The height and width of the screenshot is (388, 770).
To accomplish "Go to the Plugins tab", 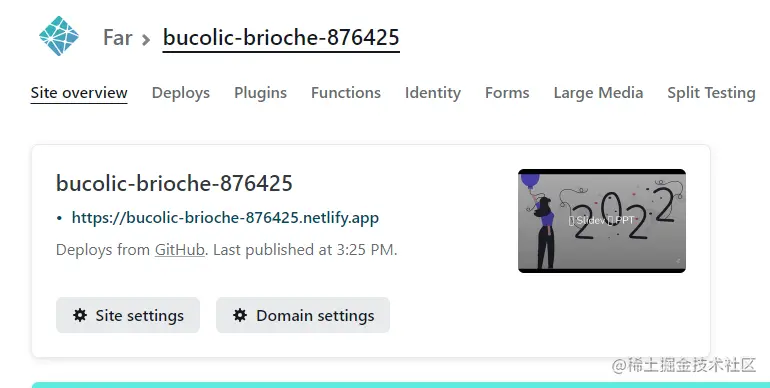I will point(260,93).
